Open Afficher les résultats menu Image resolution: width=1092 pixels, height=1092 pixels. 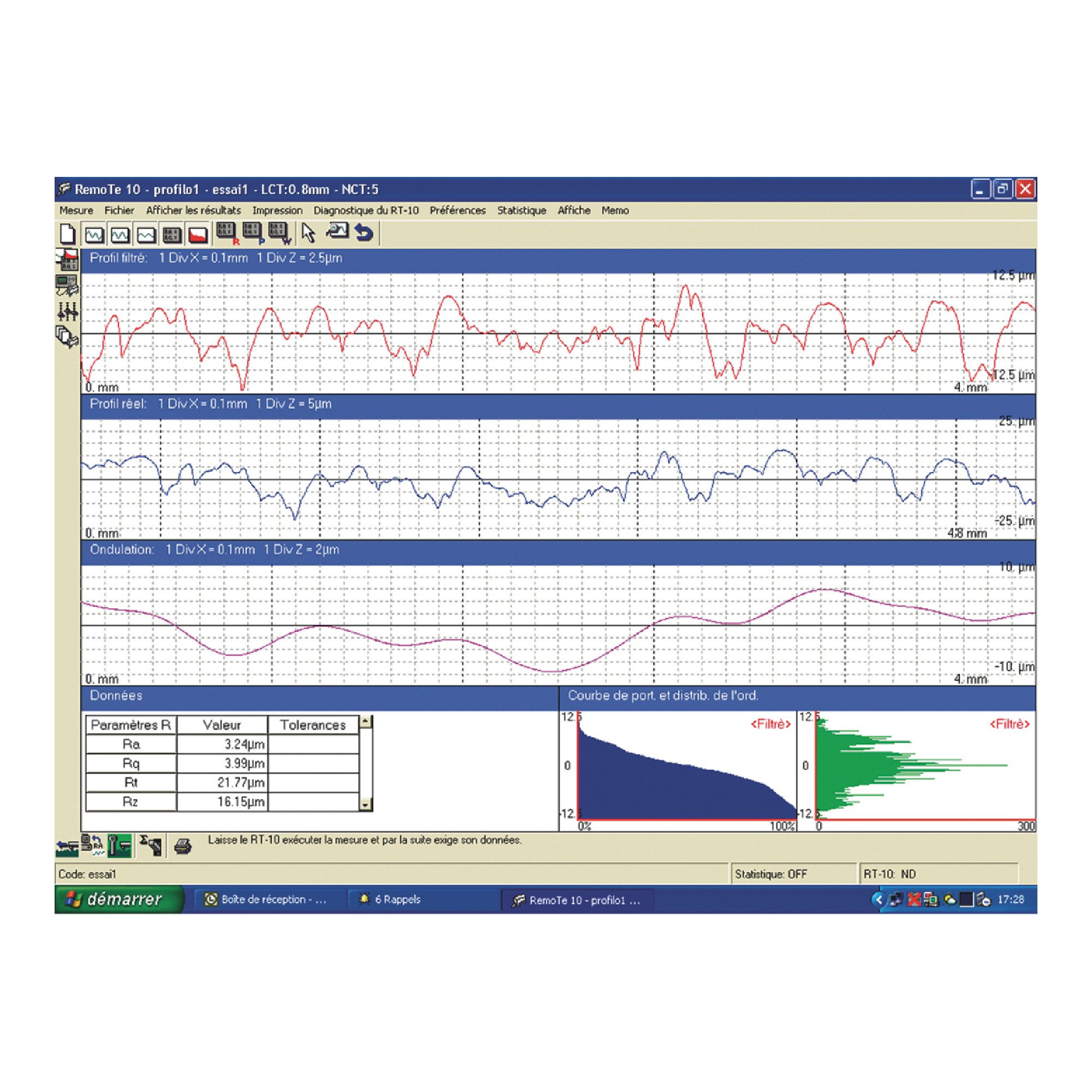click(x=193, y=210)
